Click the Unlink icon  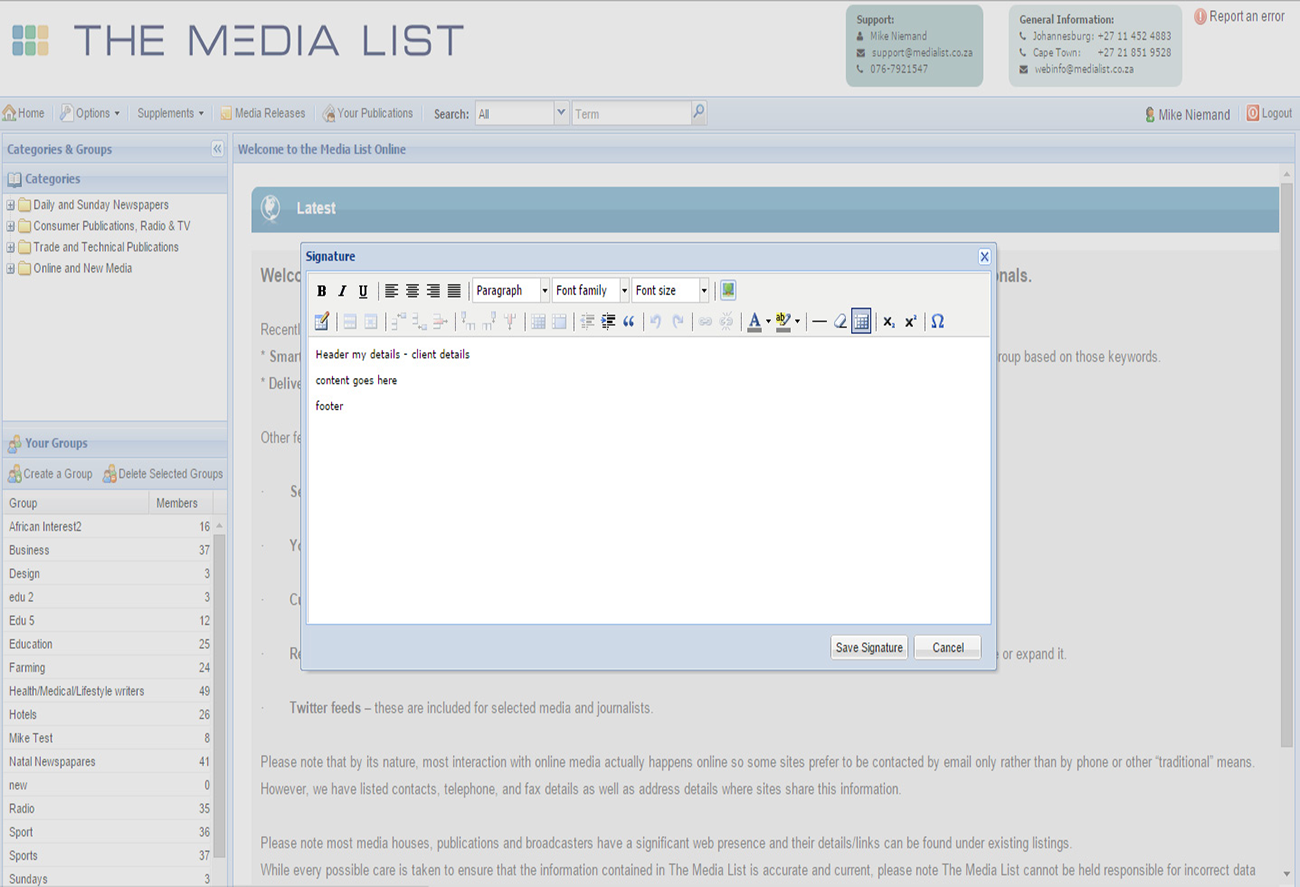726,321
